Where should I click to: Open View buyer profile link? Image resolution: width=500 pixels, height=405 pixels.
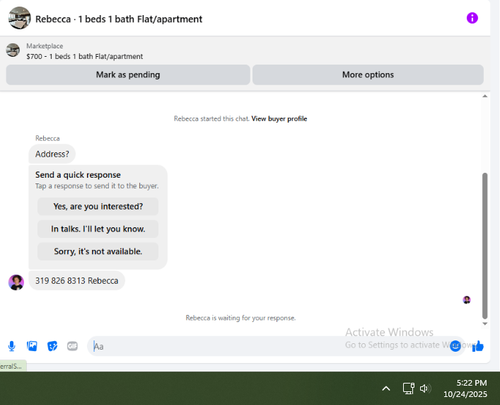(279, 119)
